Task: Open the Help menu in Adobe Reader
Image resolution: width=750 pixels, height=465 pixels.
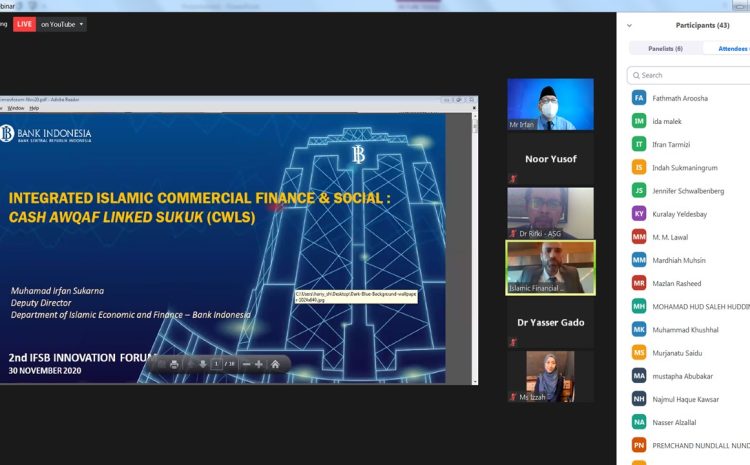Action: click(34, 108)
